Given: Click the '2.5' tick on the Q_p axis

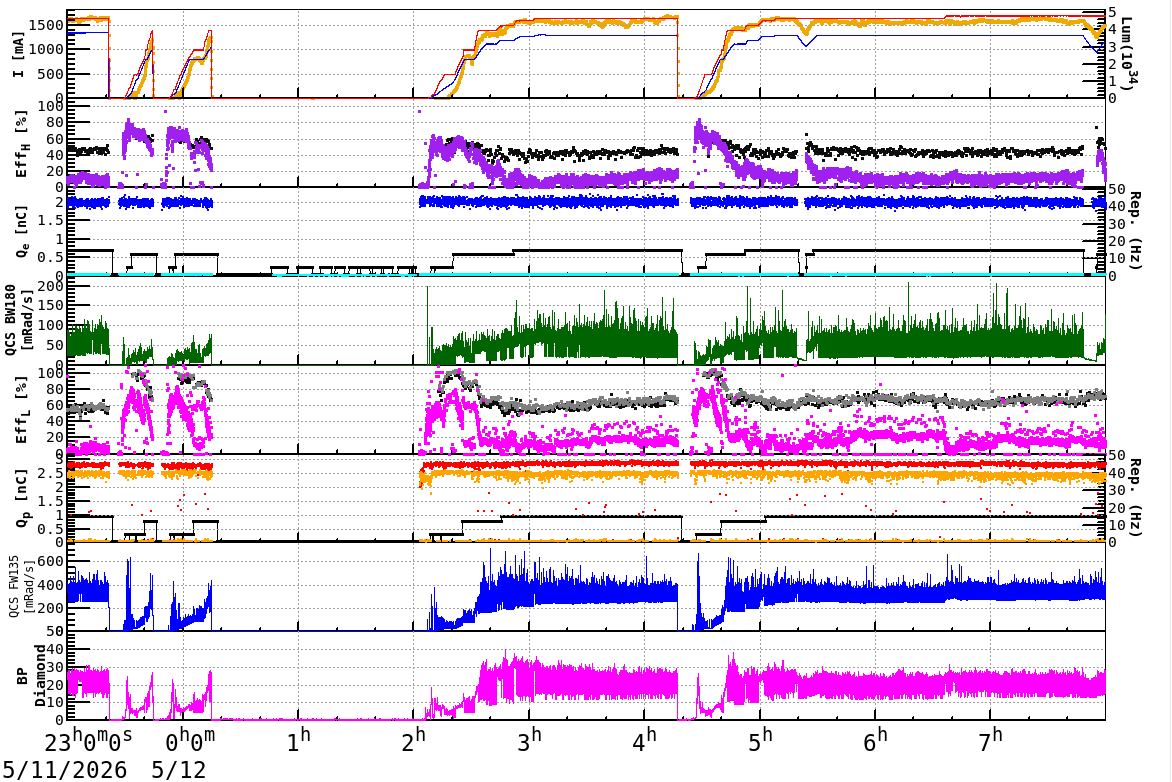Looking at the screenshot, I should [51, 474].
